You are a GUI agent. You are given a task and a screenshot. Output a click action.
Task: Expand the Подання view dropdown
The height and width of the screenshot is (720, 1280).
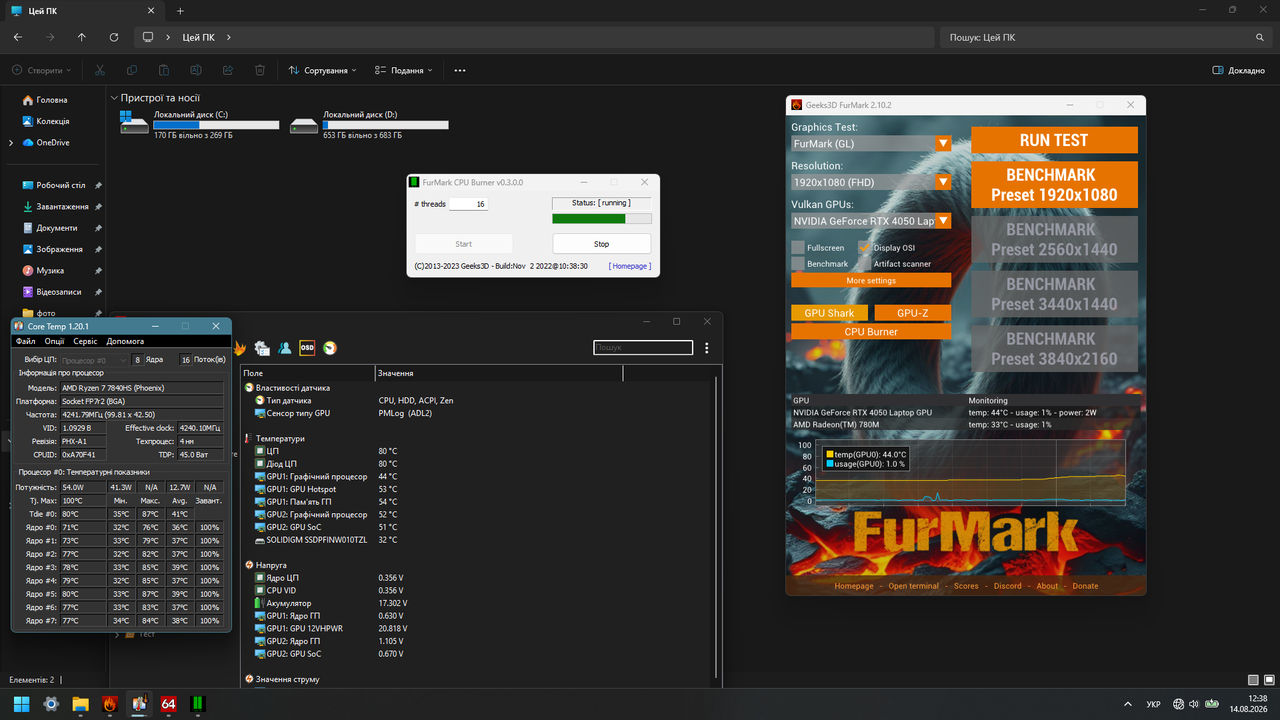tap(404, 71)
